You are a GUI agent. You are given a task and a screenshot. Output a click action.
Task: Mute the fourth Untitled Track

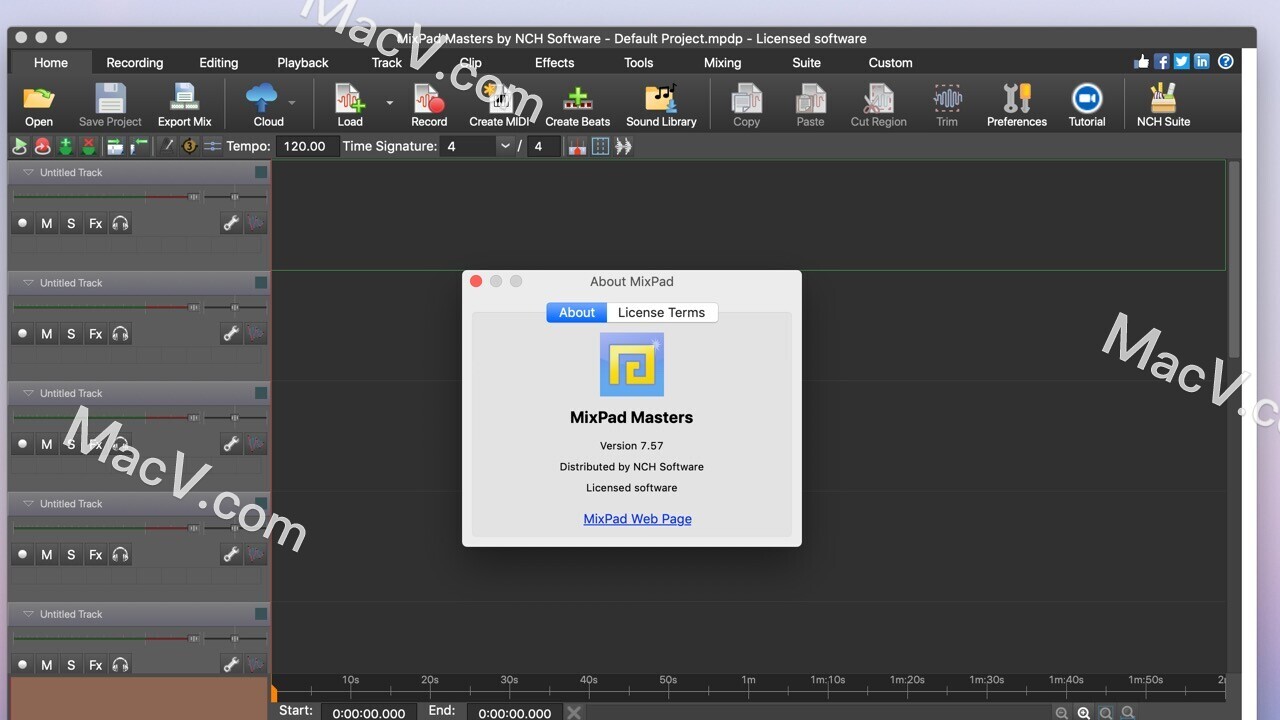point(46,555)
